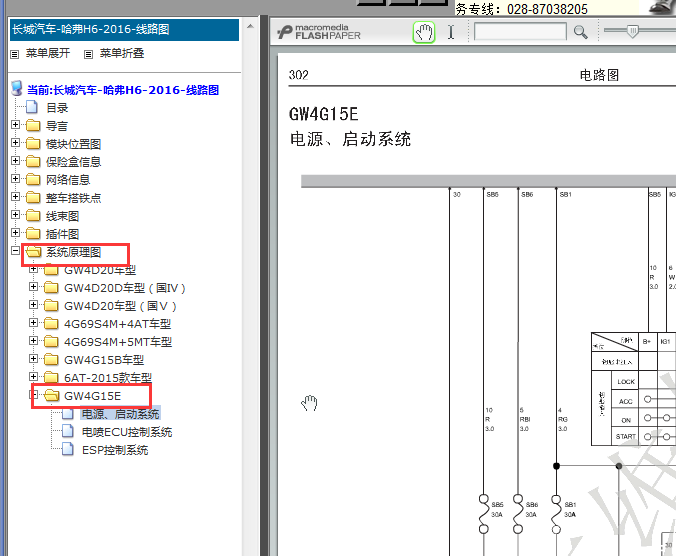Expand the 4G69S4M+4AT车型 node

pos(34,323)
